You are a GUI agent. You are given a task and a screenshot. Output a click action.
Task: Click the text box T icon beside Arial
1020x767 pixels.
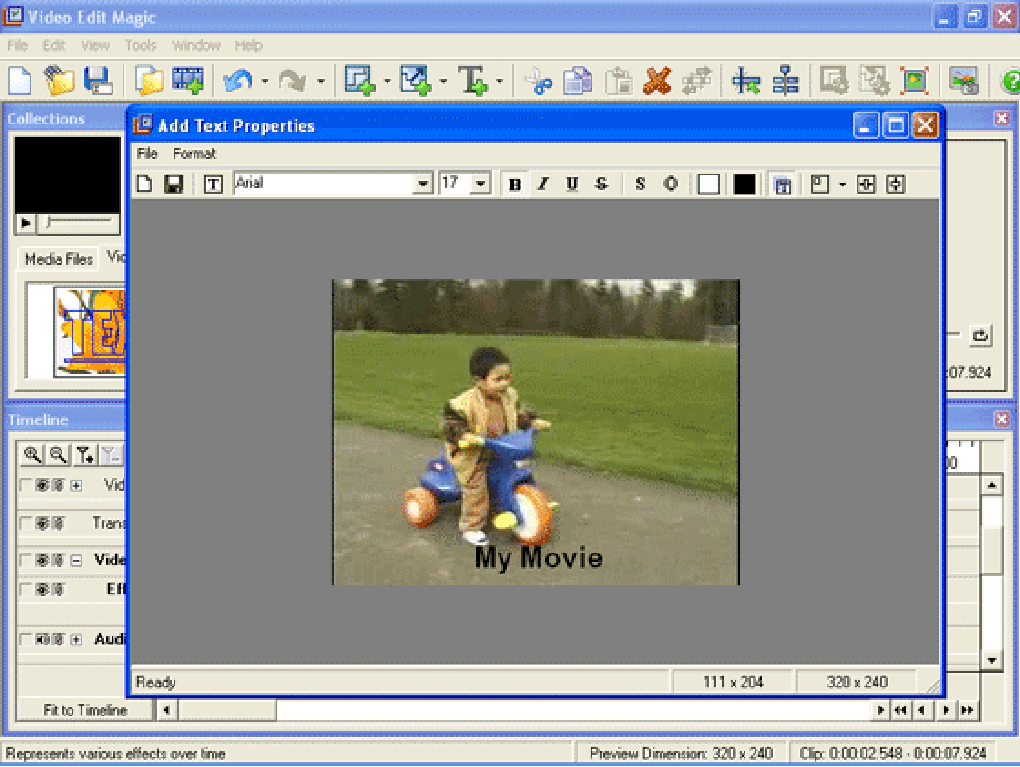coord(213,184)
